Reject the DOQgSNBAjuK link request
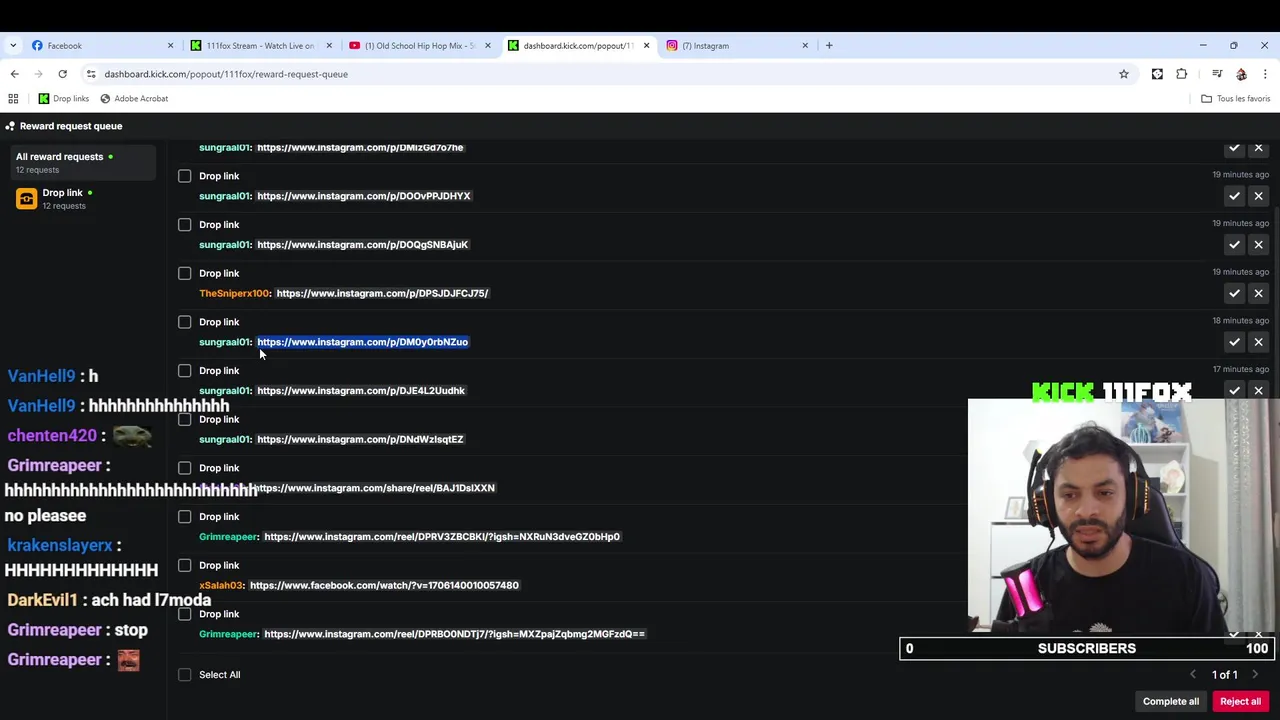 point(1258,245)
